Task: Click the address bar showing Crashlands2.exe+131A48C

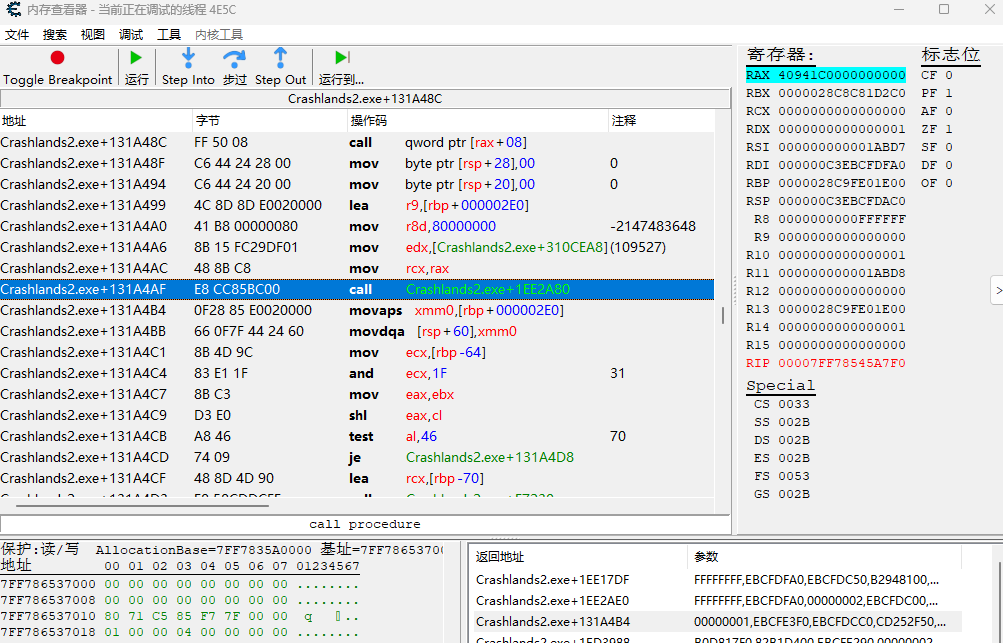Action: click(x=365, y=99)
